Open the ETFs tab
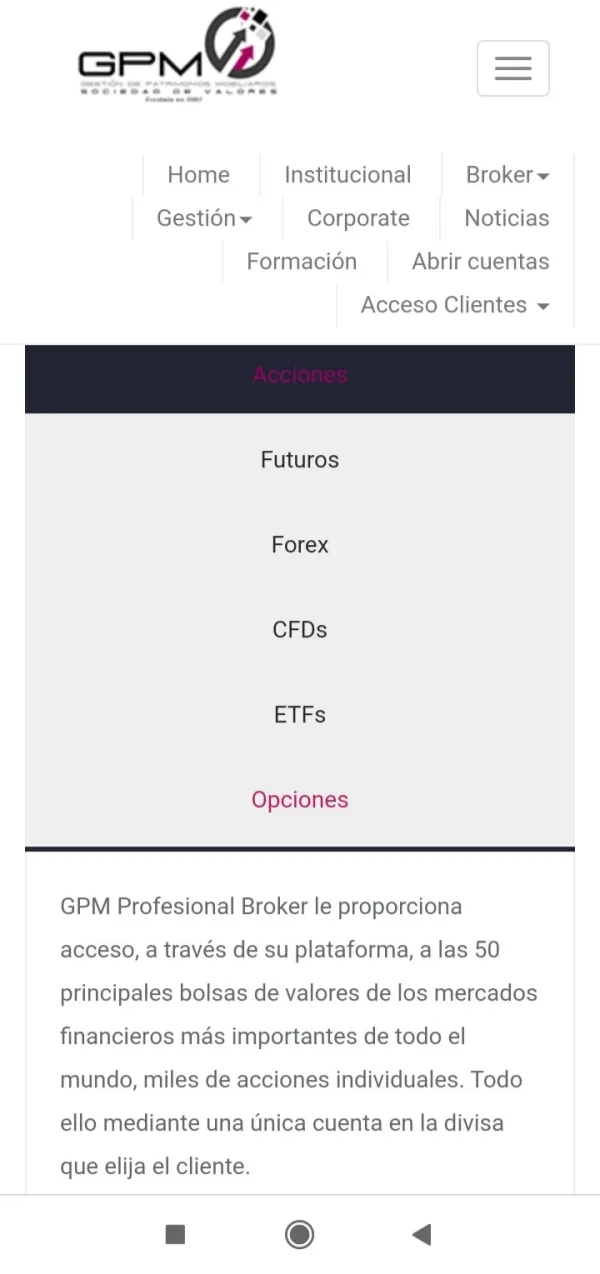600x1274 pixels. pos(300,715)
